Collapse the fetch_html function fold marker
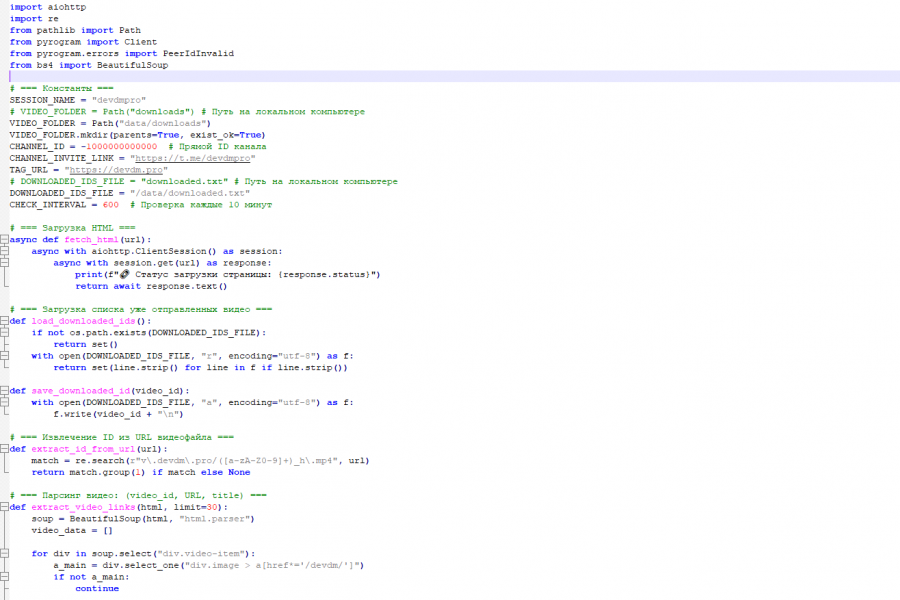This screenshot has height=600, width=900. click(x=4, y=239)
